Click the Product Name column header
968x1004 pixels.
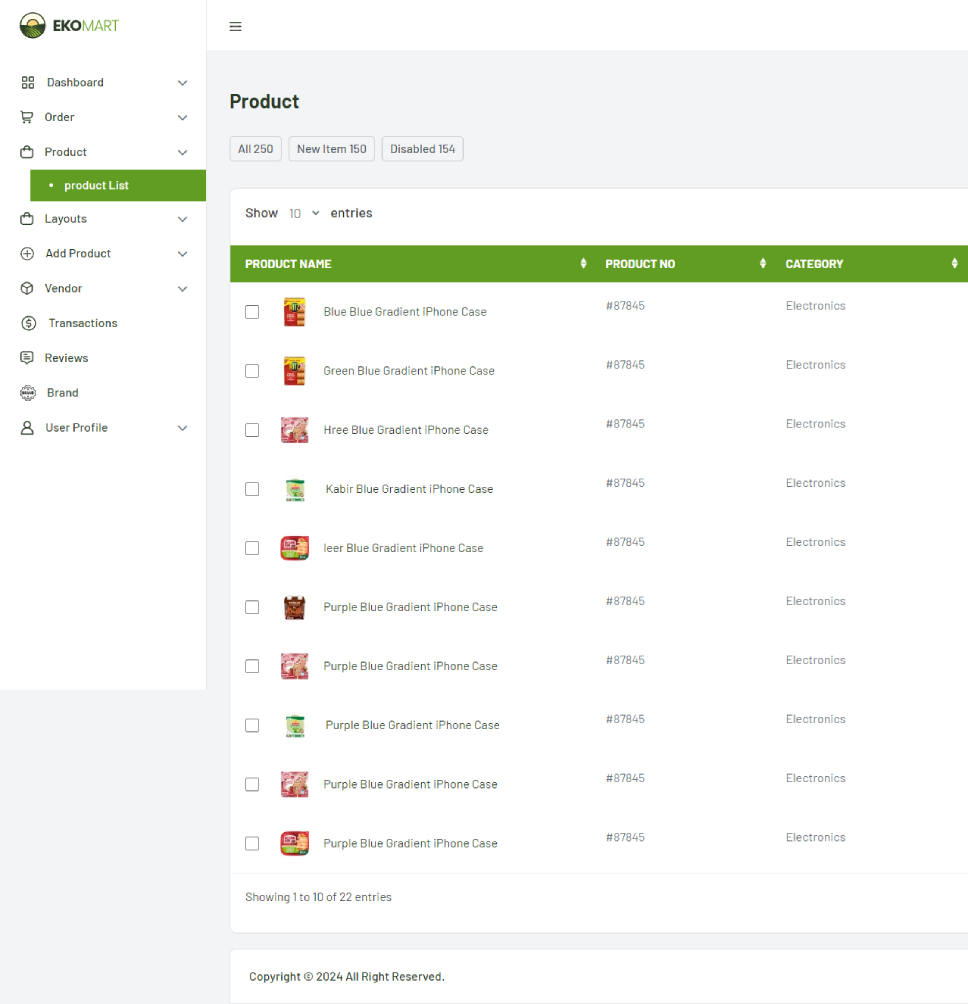[288, 264]
